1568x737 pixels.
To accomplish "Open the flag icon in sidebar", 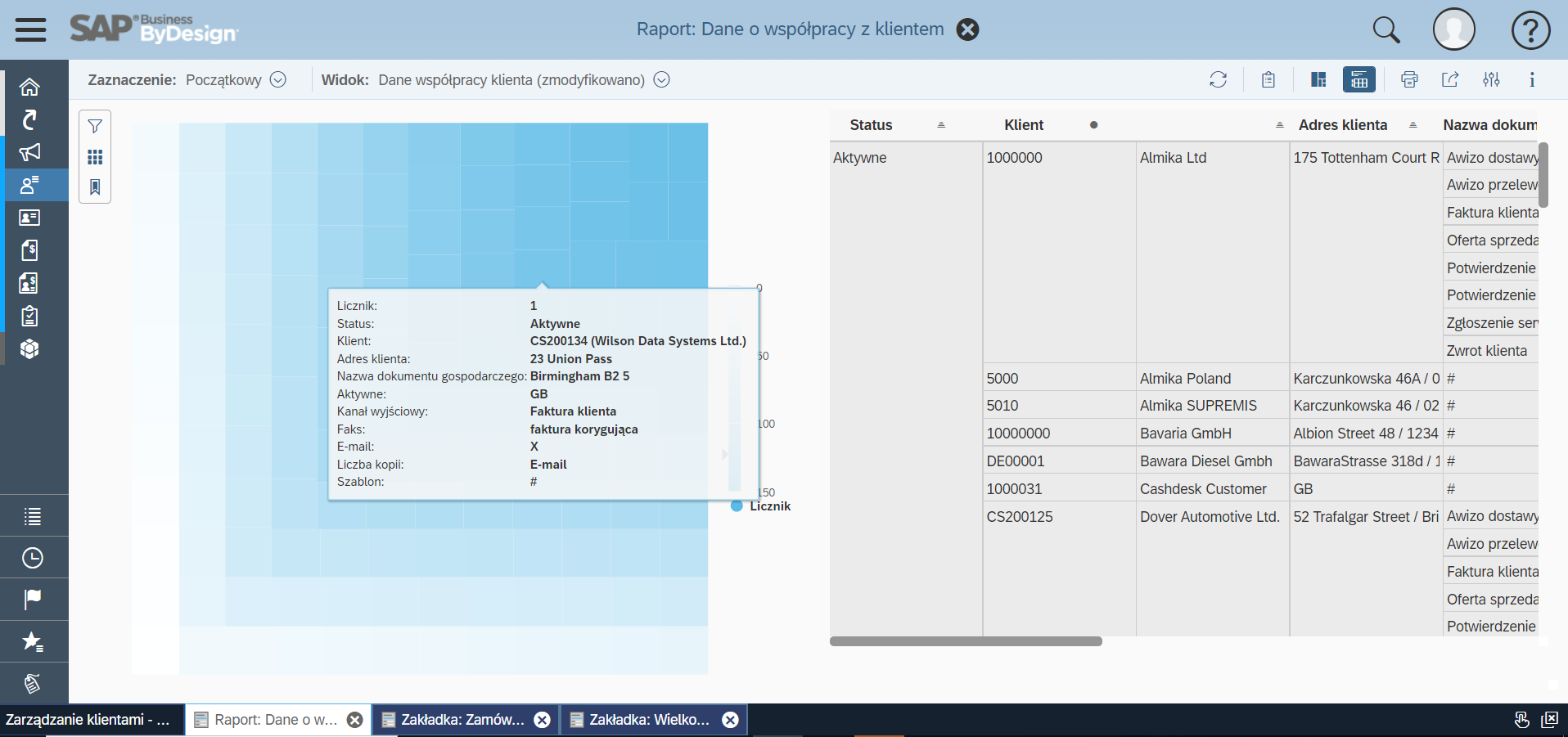I will (x=33, y=600).
